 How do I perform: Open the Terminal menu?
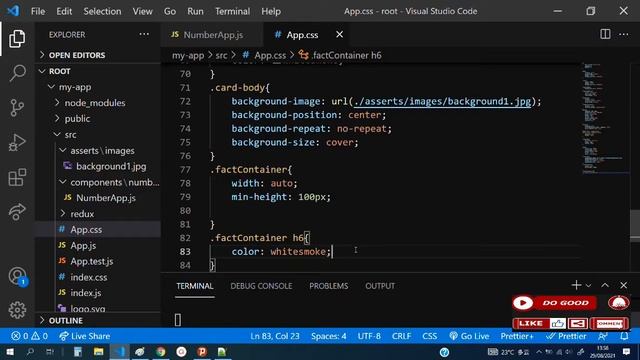(232, 11)
